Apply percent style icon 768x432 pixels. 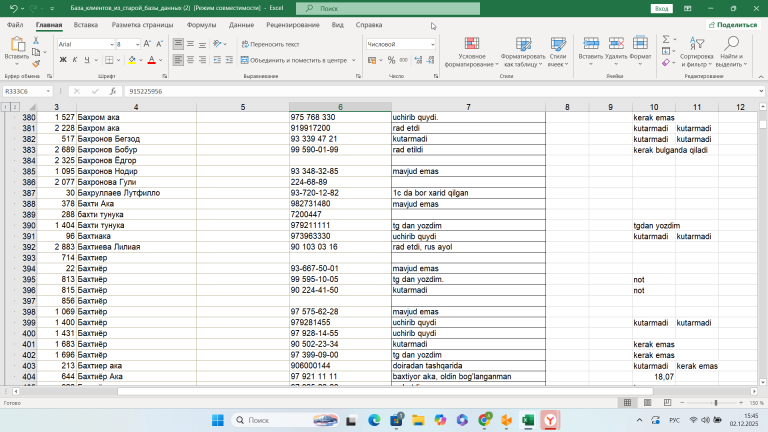pyautogui.click(x=391, y=60)
